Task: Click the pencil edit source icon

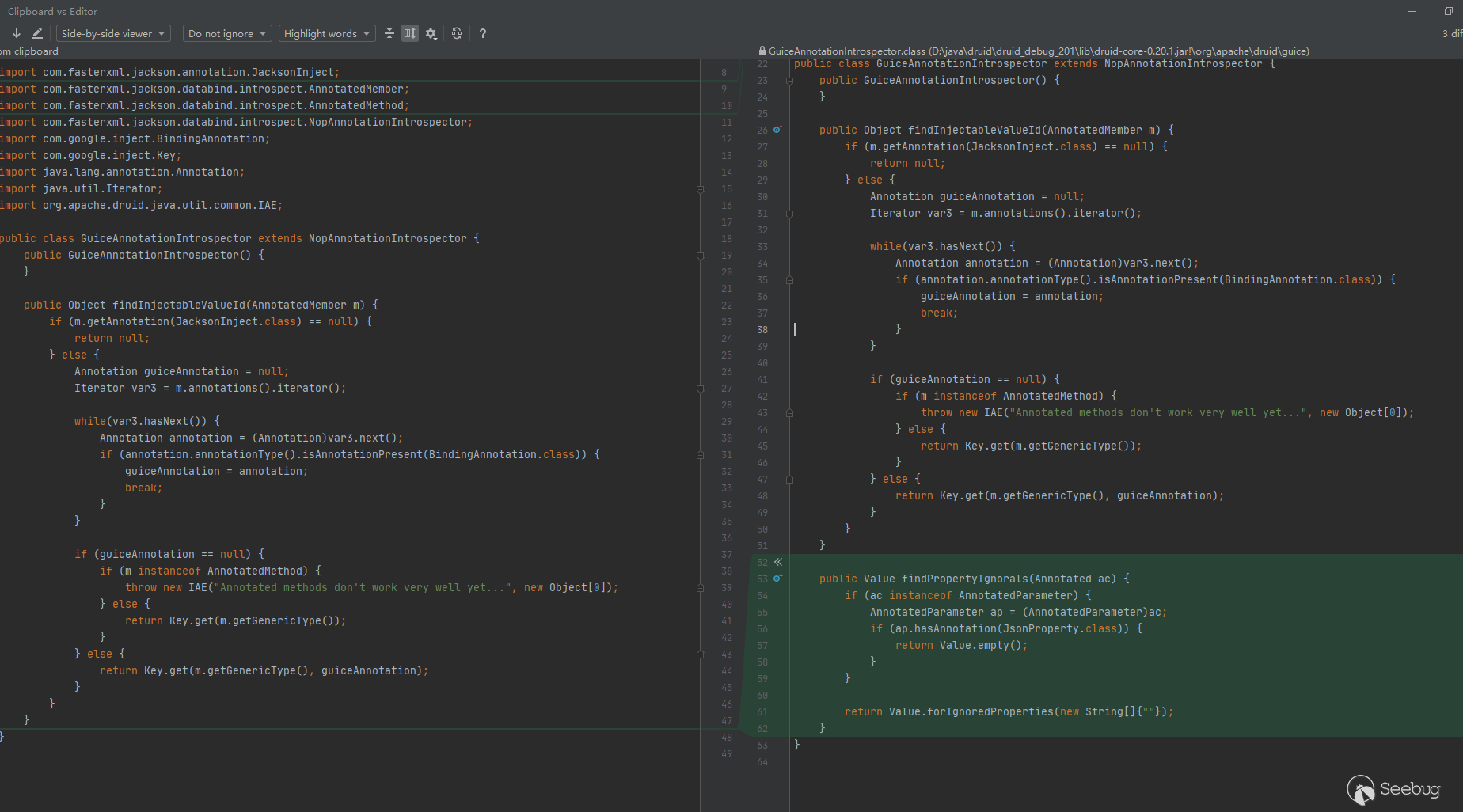Action: pyautogui.click(x=37, y=33)
